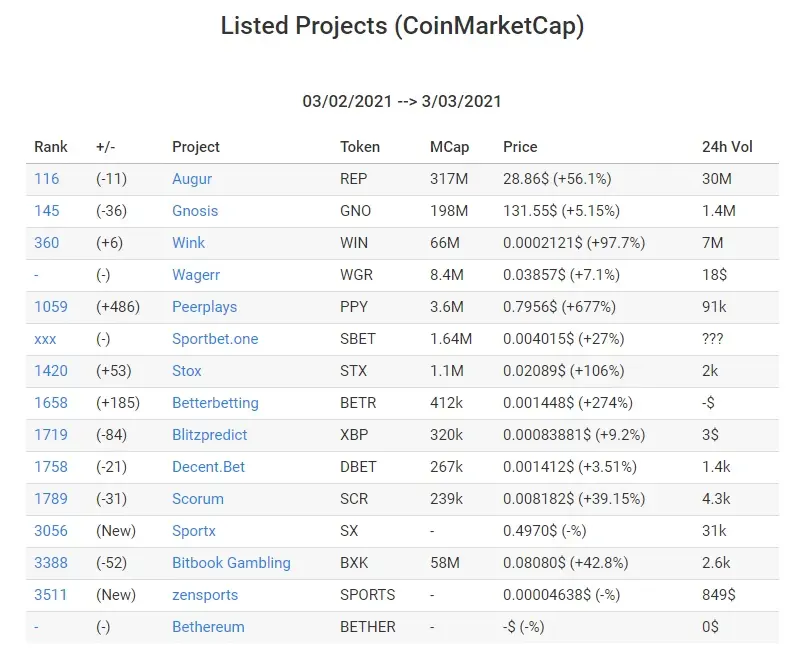Click rank link 116
The width and height of the screenshot is (809, 655).
46,179
